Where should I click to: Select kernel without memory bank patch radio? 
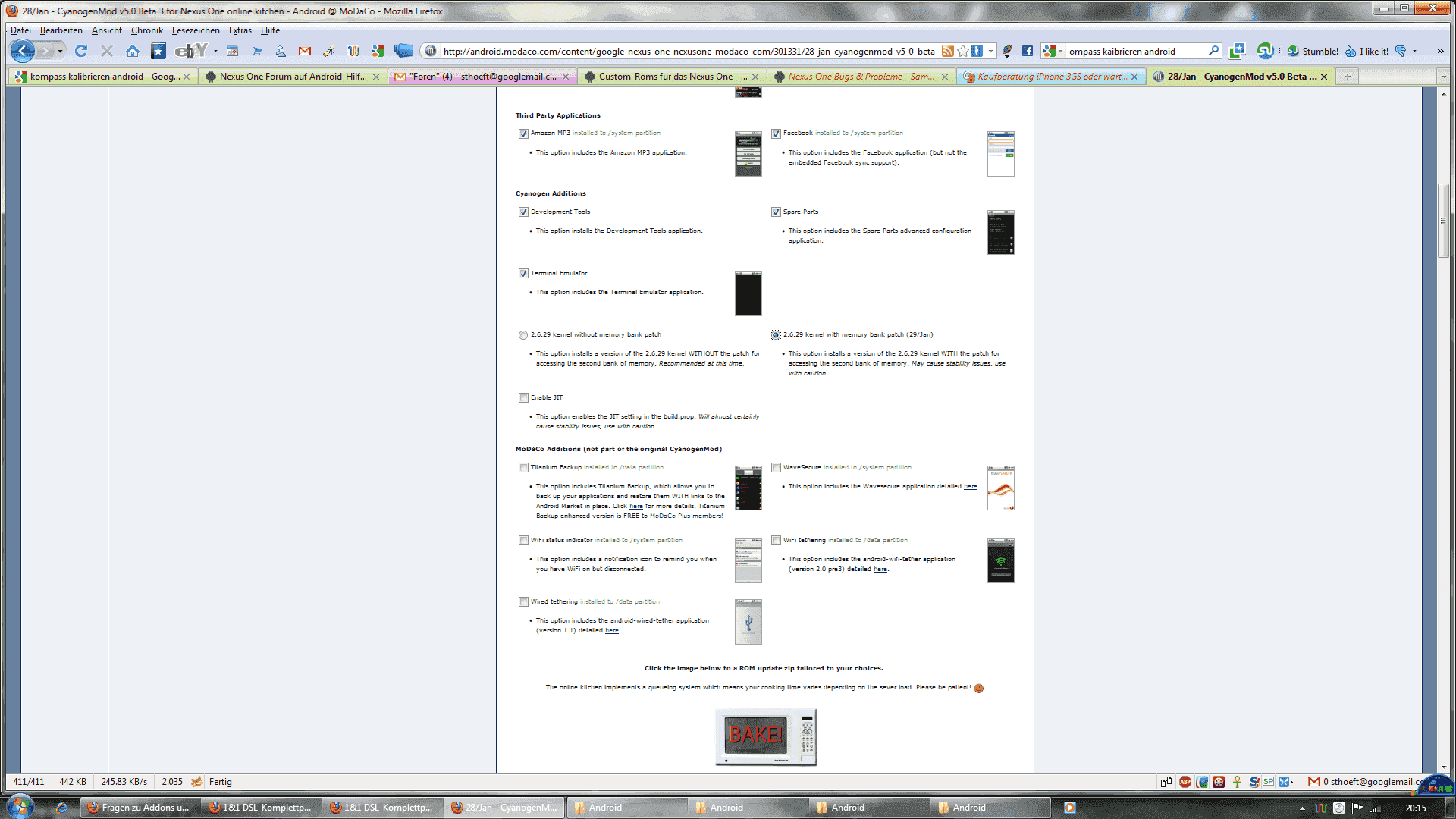coord(523,335)
